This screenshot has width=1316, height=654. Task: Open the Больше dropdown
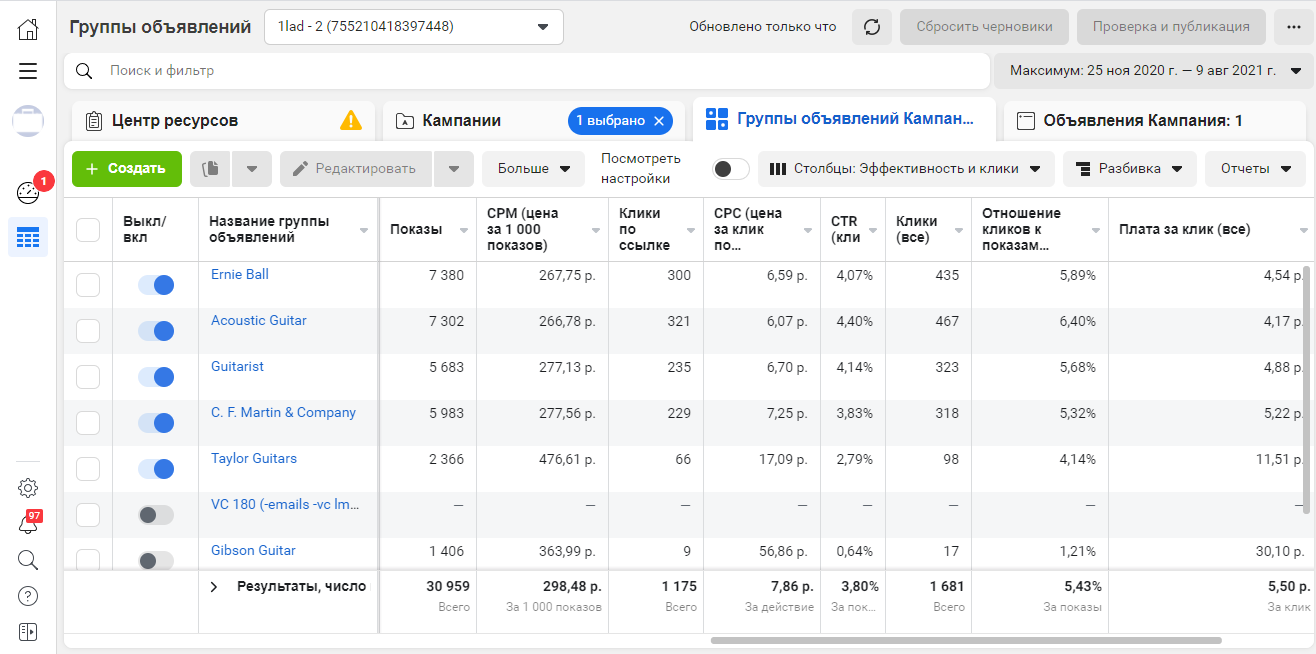(x=534, y=169)
